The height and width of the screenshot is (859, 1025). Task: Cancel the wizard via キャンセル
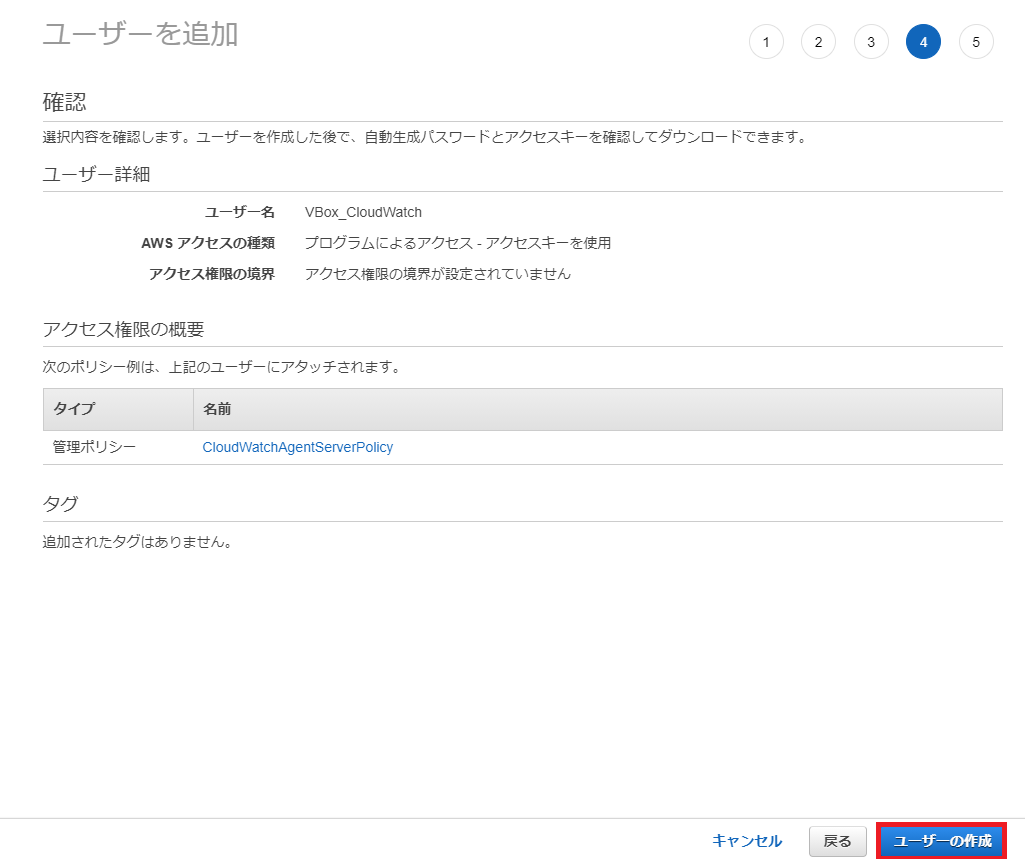(747, 841)
